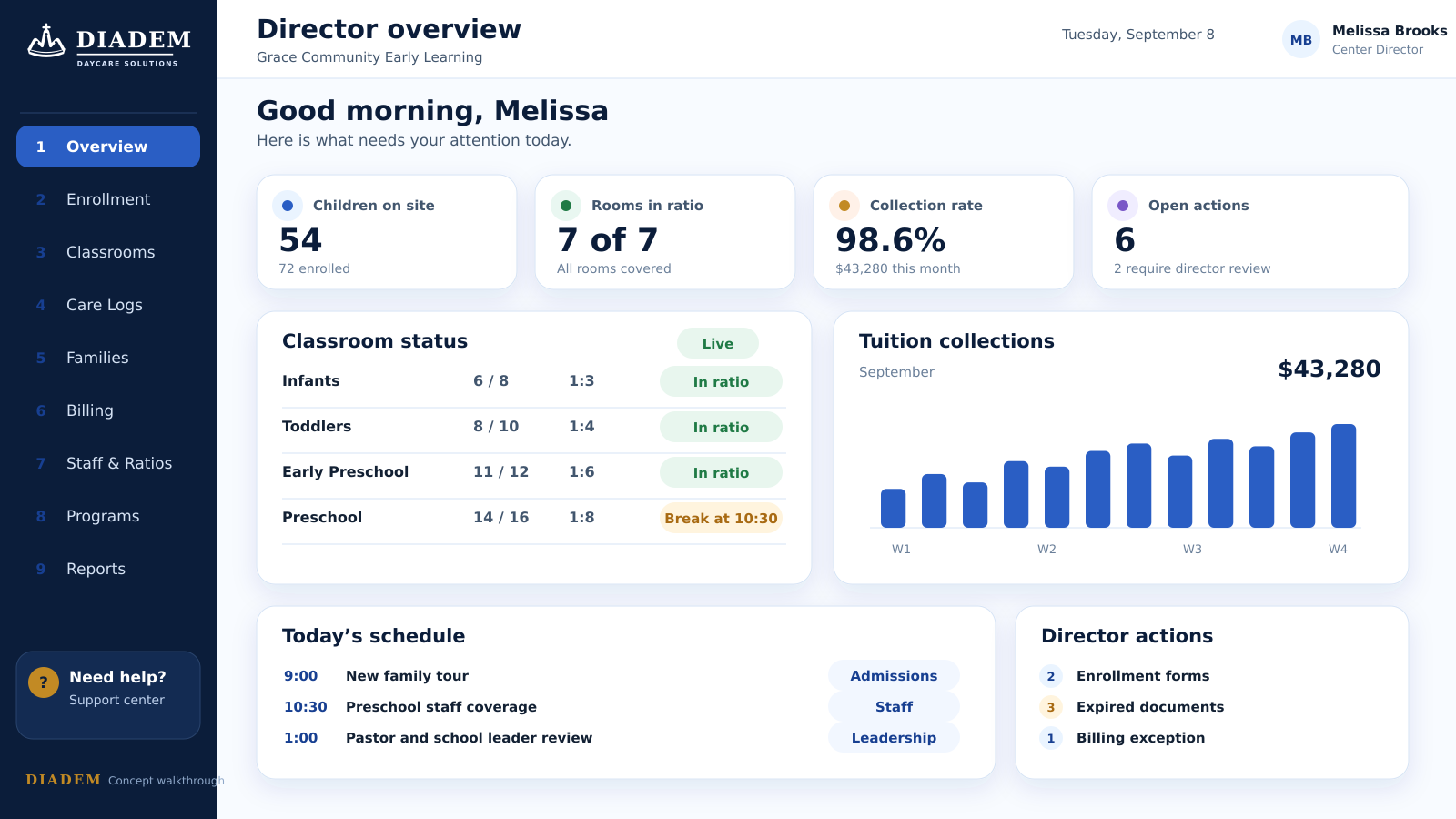Navigate to Billing
The width and height of the screenshot is (1456, 819).
(108, 410)
